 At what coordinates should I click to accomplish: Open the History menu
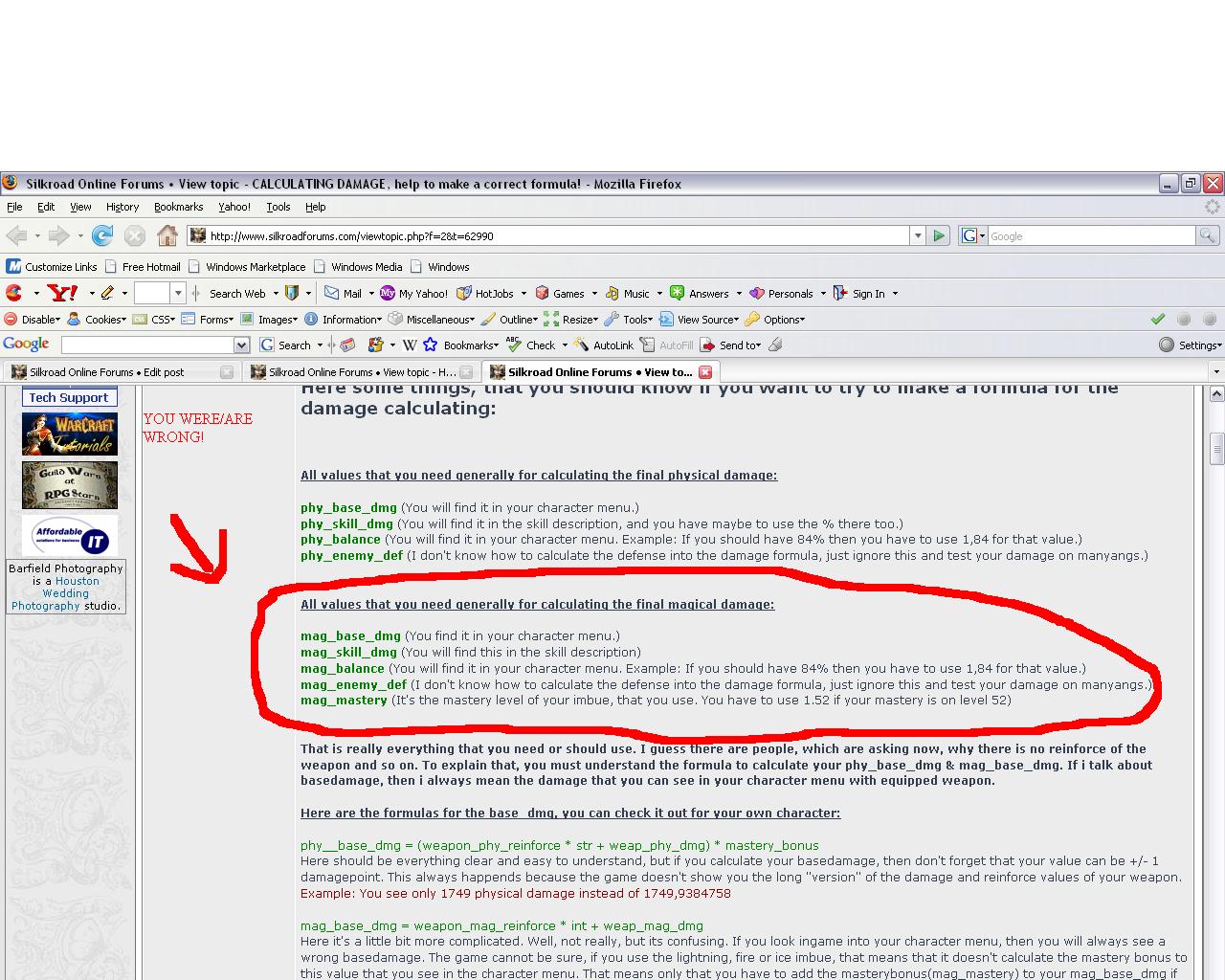pos(122,207)
